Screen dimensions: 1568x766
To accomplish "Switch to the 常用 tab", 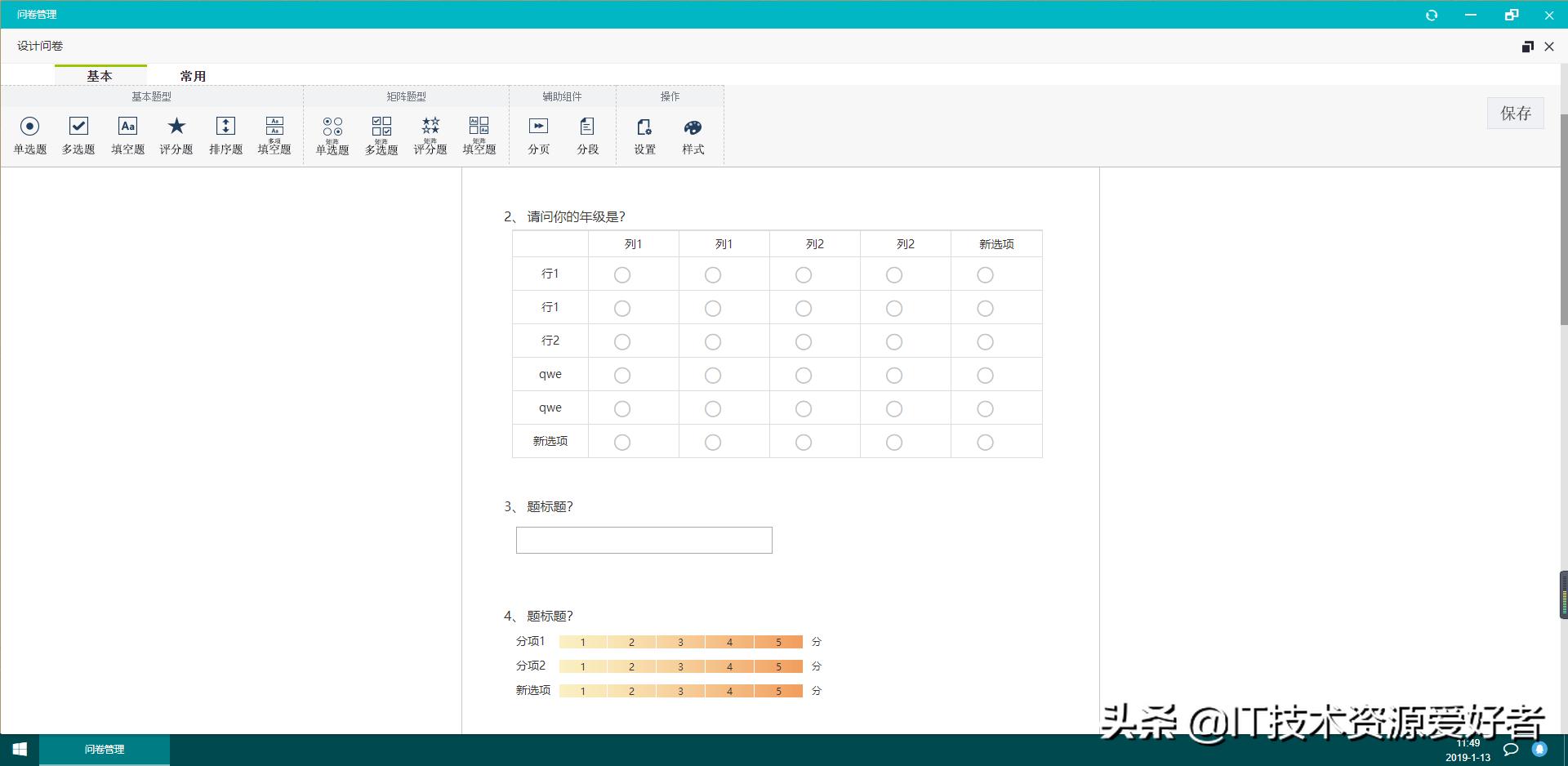I will click(x=193, y=75).
